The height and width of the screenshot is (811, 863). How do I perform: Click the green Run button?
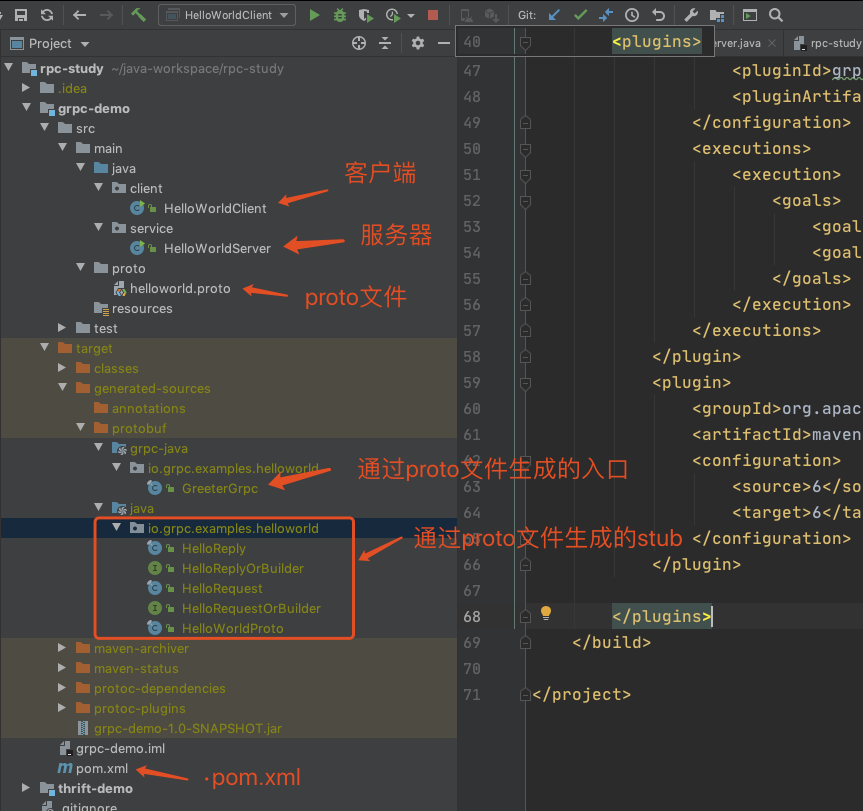point(315,15)
